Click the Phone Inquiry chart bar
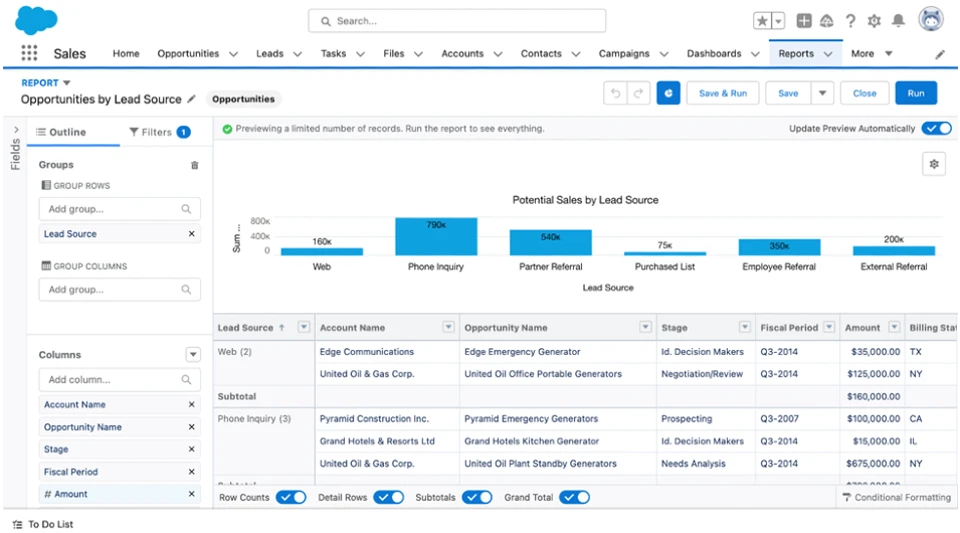The width and height of the screenshot is (960, 533). pos(436,236)
